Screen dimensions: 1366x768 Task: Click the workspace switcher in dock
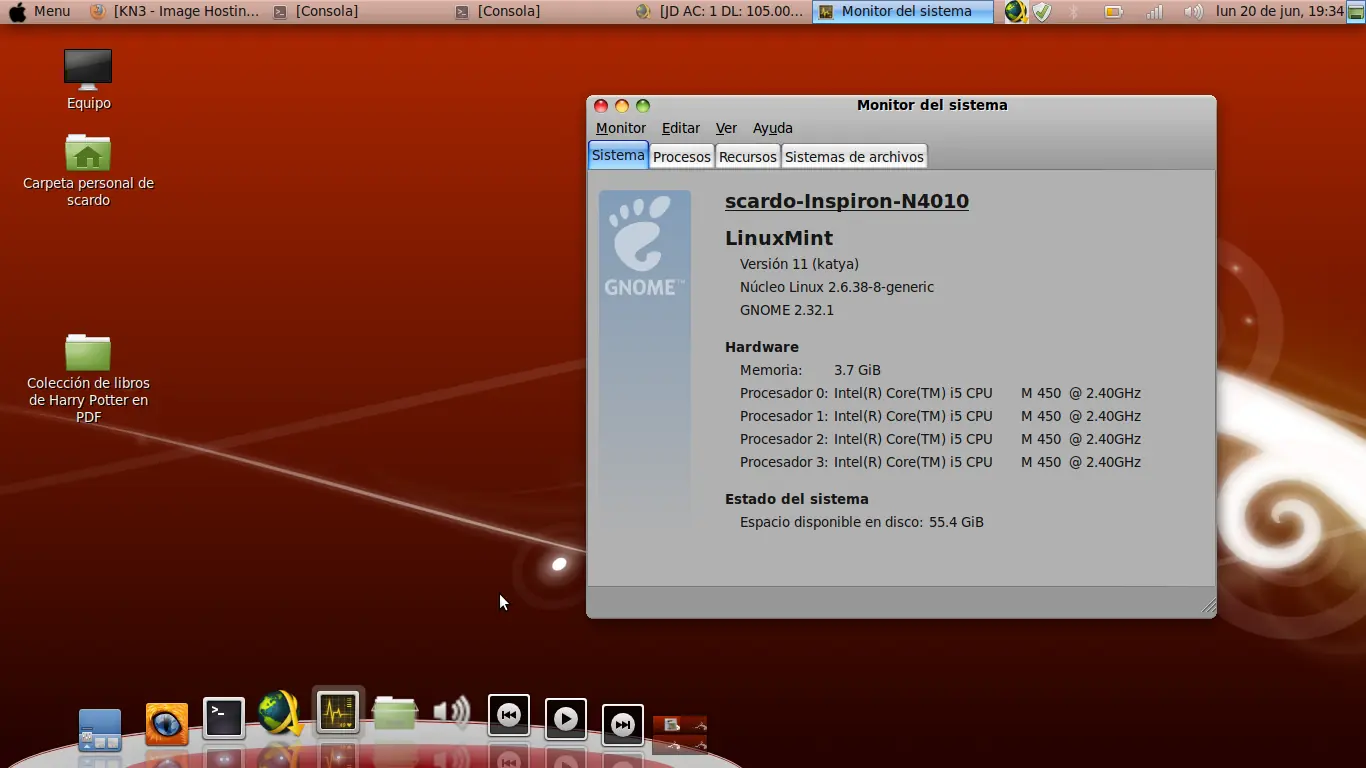click(680, 735)
